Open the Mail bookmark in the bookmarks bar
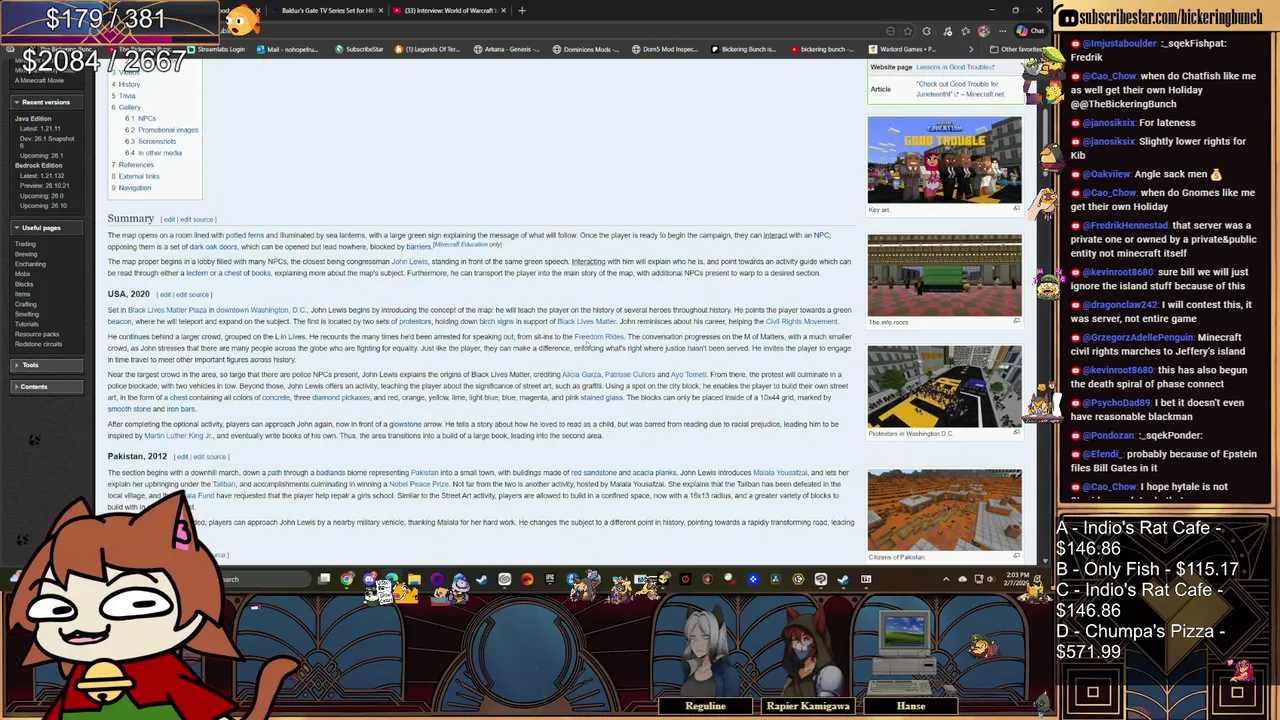This screenshot has height=720, width=1280. [290, 49]
